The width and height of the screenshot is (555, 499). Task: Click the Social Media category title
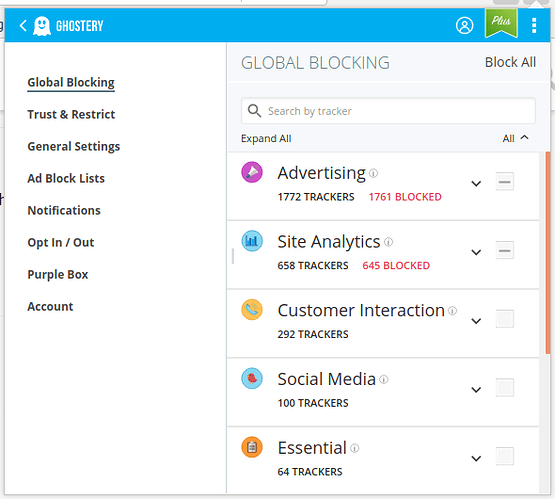point(326,379)
